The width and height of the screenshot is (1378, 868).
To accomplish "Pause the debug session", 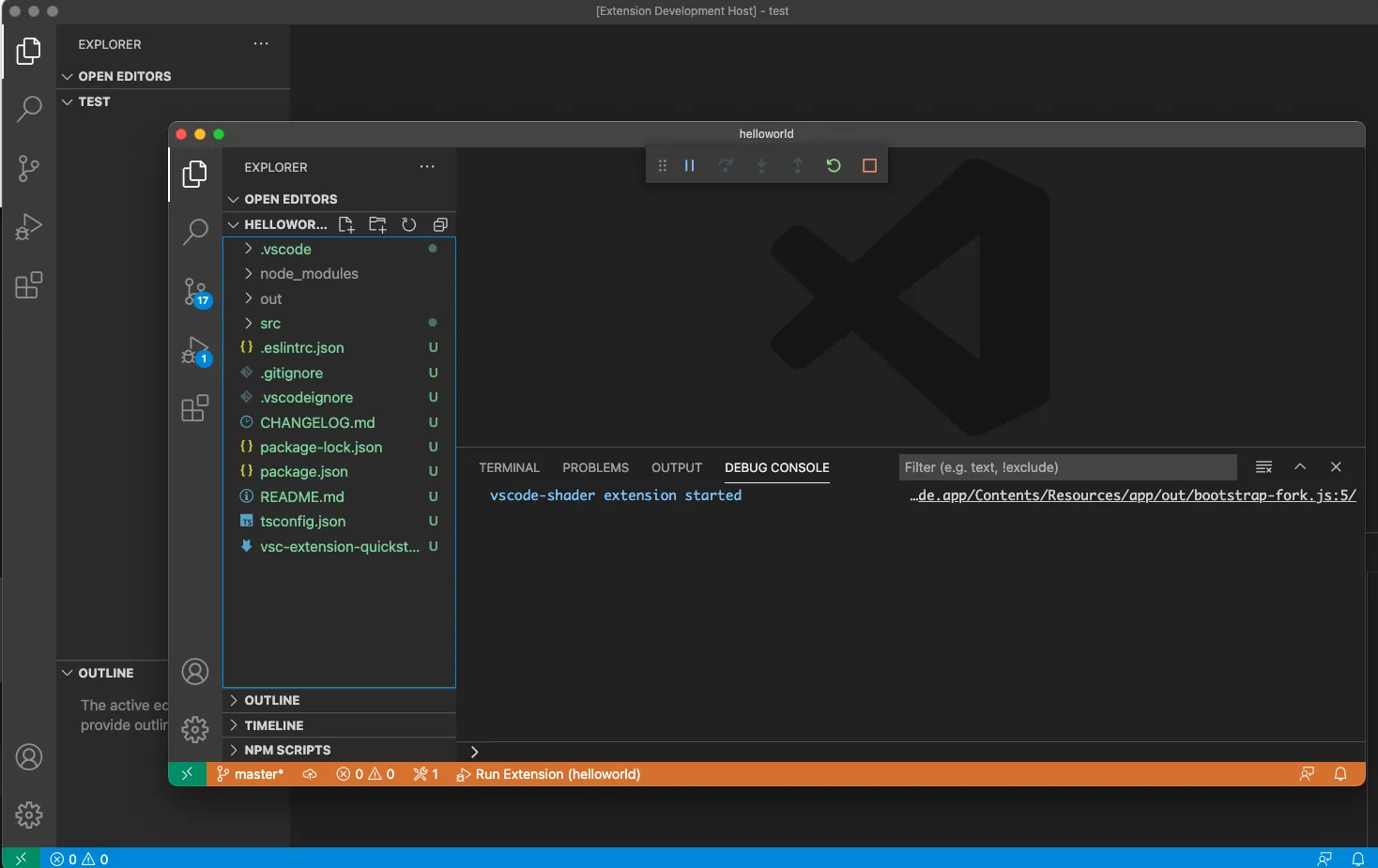I will [x=689, y=166].
